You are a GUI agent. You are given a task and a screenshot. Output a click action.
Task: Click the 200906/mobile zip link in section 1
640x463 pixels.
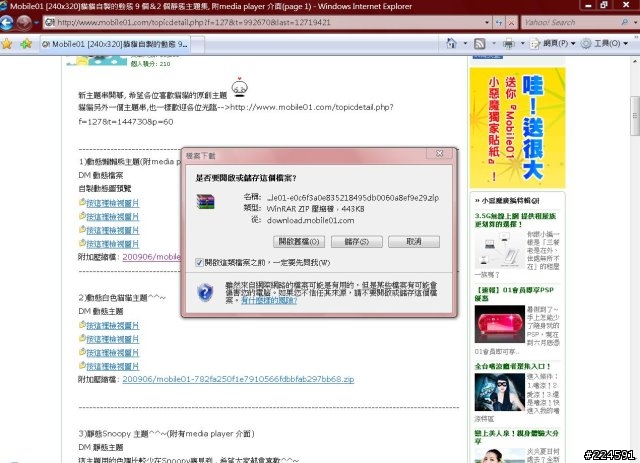tap(151, 257)
